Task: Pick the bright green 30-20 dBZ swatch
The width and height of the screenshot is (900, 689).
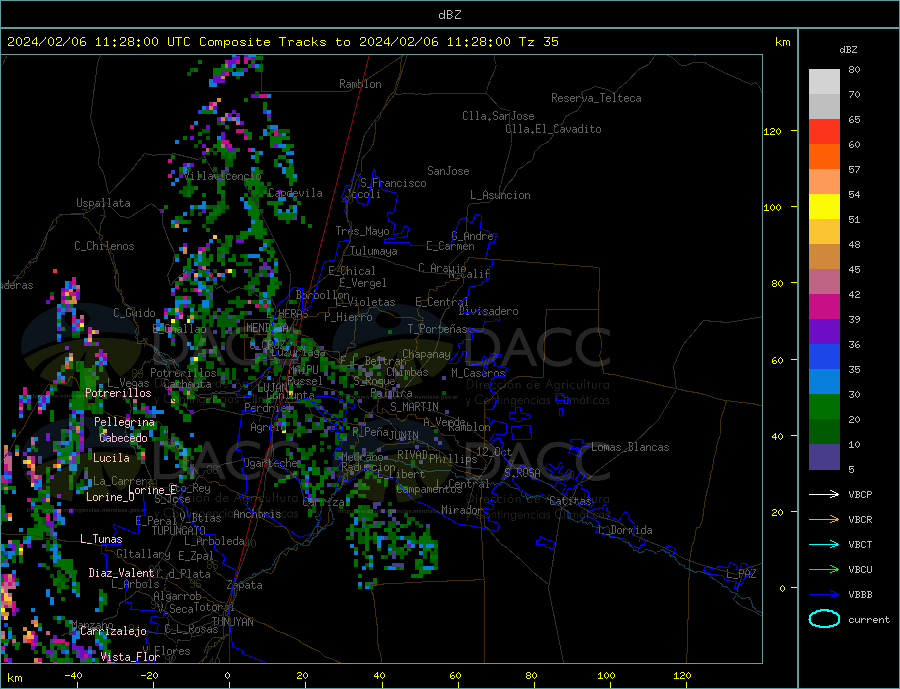Action: pyautogui.click(x=824, y=407)
